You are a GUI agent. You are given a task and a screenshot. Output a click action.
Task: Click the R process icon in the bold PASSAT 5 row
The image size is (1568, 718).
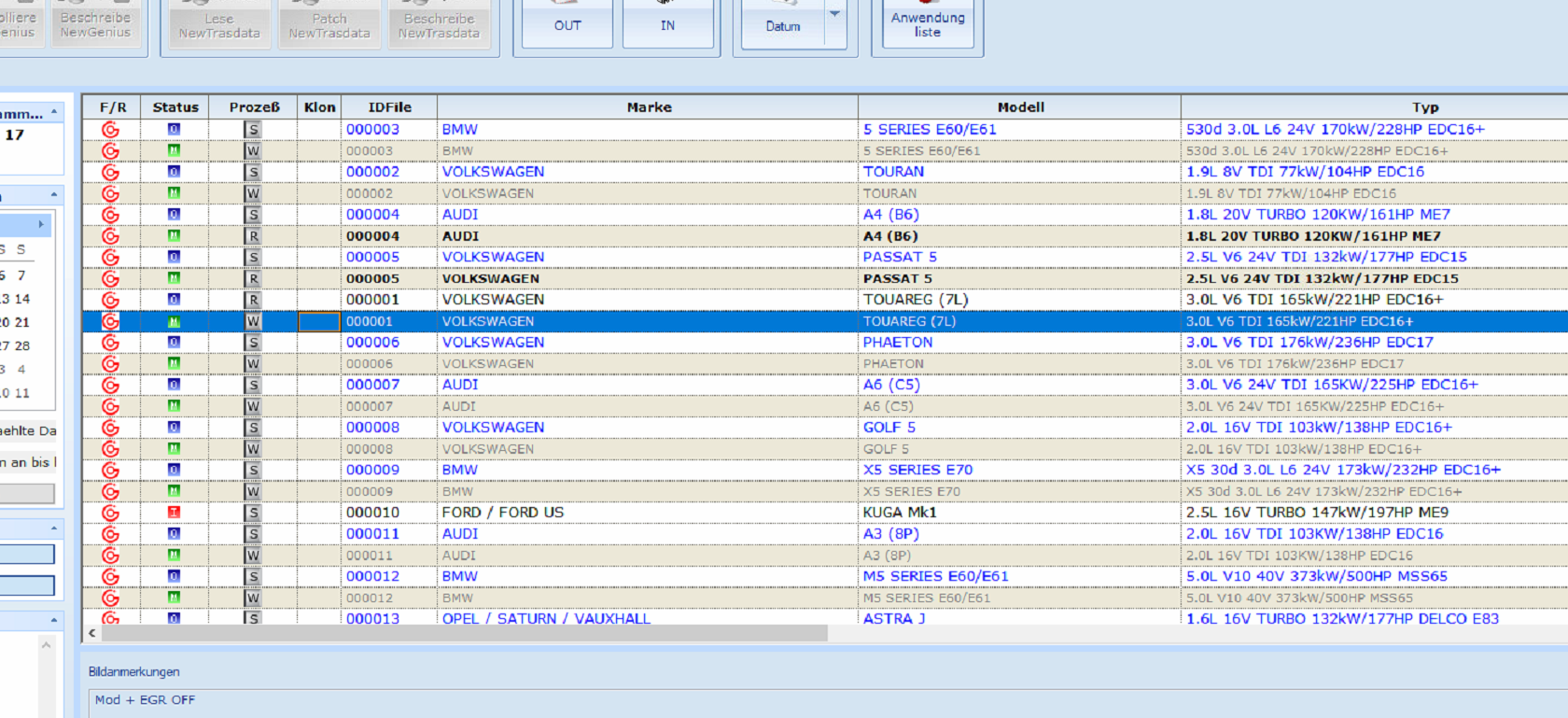tap(253, 279)
